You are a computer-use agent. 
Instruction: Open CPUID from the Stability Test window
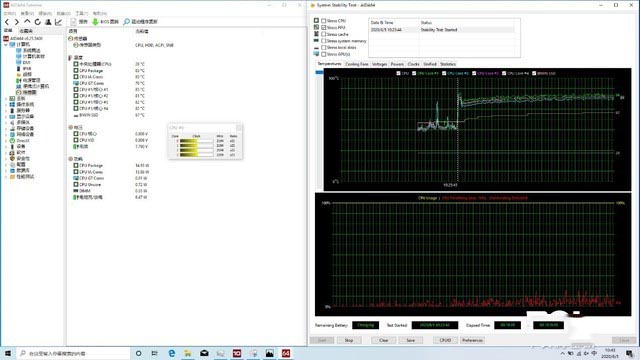click(x=445, y=340)
